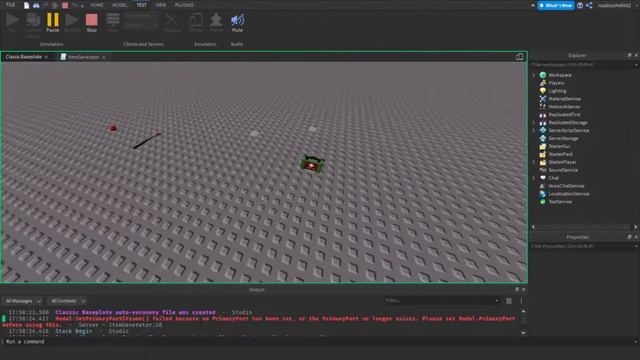Select Players service in Explorer

click(x=556, y=83)
